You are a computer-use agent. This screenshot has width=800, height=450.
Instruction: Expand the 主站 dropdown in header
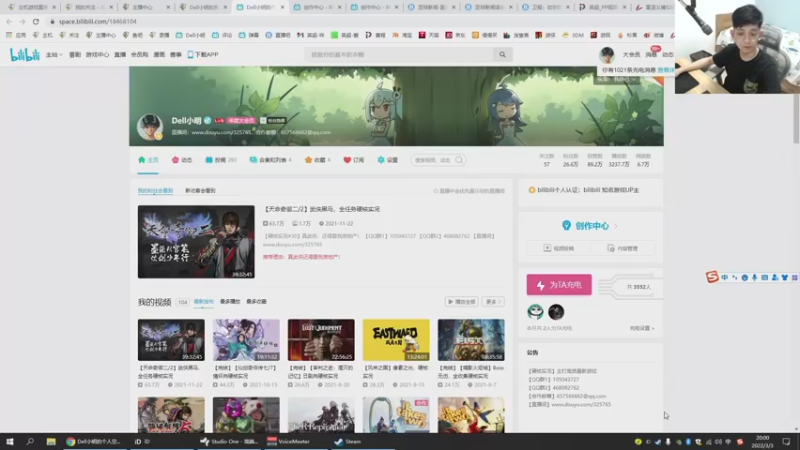click(54, 55)
